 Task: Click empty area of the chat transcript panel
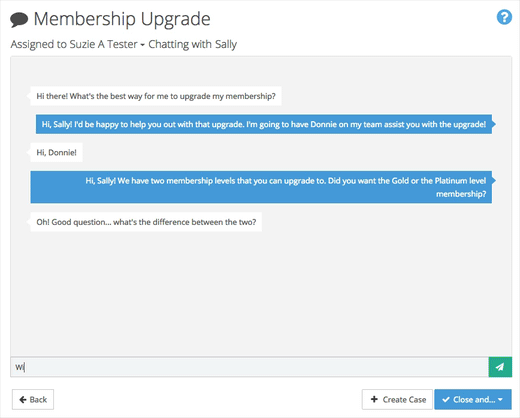coord(261,293)
